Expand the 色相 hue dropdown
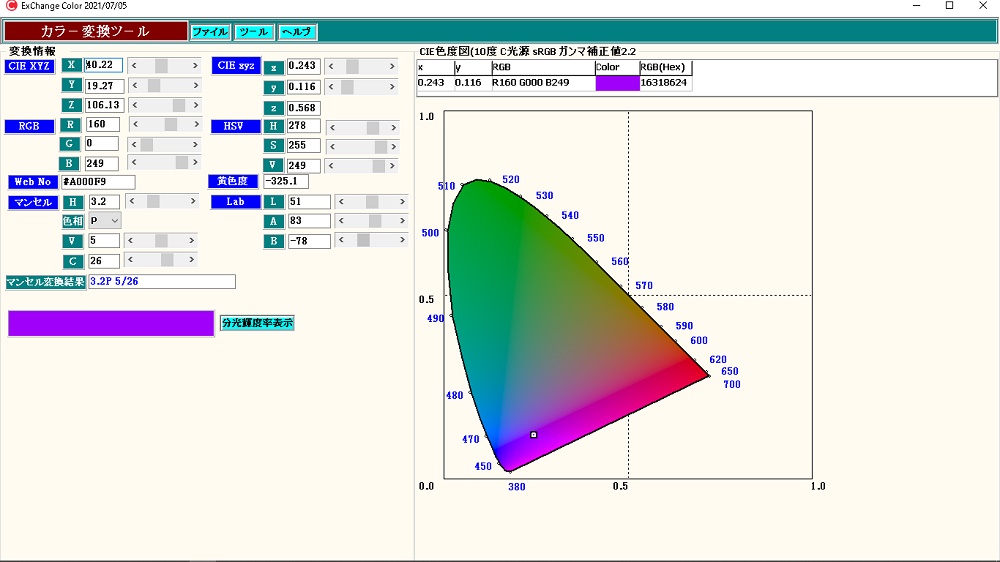This screenshot has height=562, width=1000. click(x=115, y=220)
